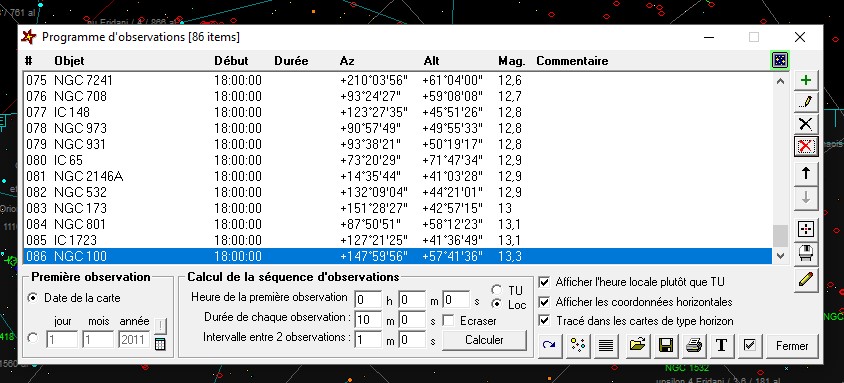Open a program file with the folder icon
Viewport: 844px width, 383px height.
pyautogui.click(x=637, y=346)
